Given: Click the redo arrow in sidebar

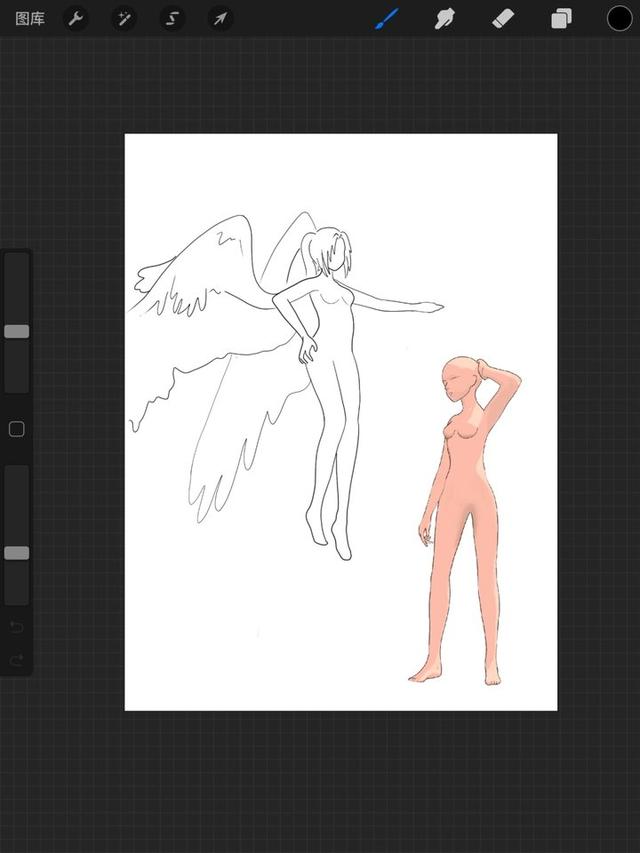Looking at the screenshot, I should [17, 660].
